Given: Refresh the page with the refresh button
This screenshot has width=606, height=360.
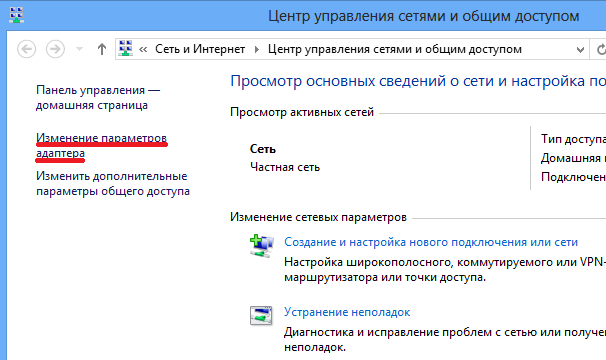Looking at the screenshot, I should point(600,49).
